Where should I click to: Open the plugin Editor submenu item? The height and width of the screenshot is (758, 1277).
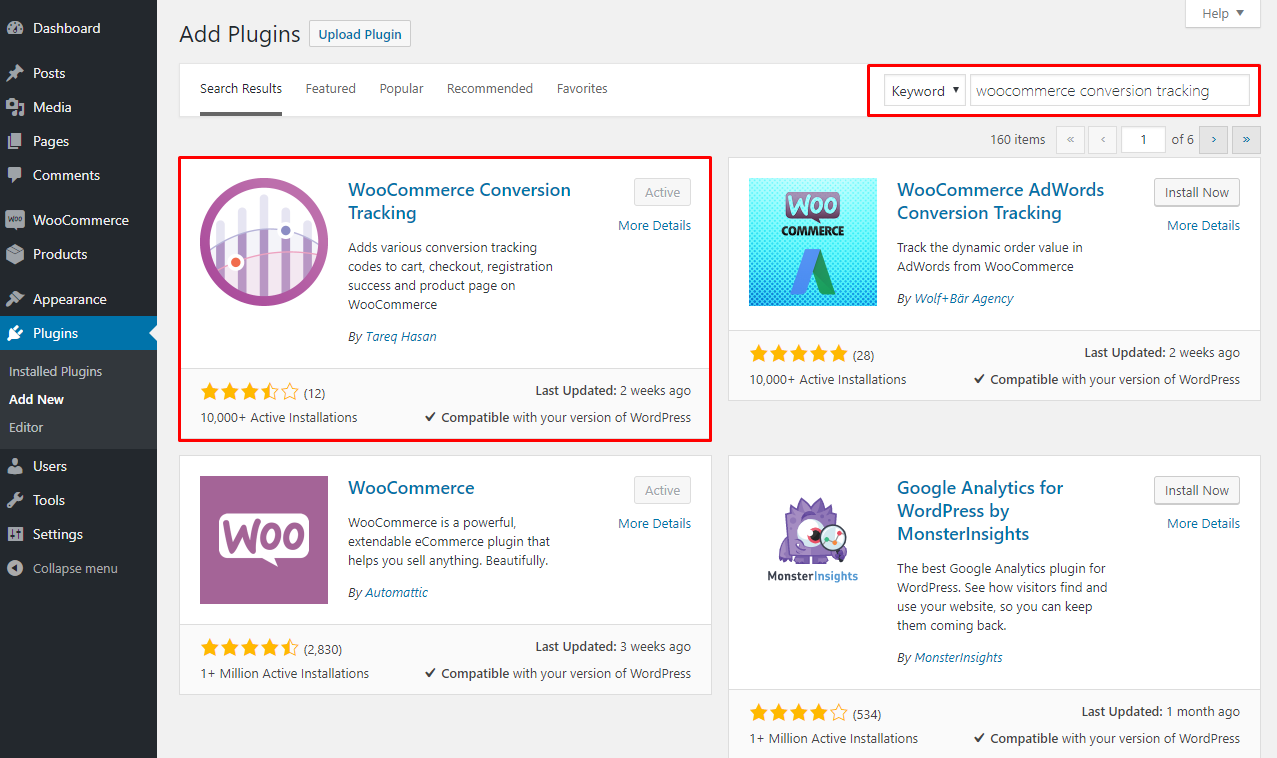(26, 427)
